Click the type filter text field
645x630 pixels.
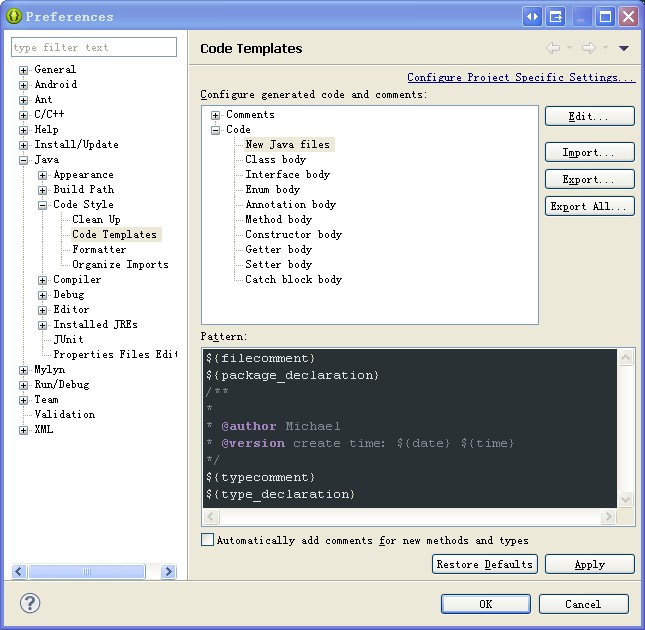tap(93, 47)
